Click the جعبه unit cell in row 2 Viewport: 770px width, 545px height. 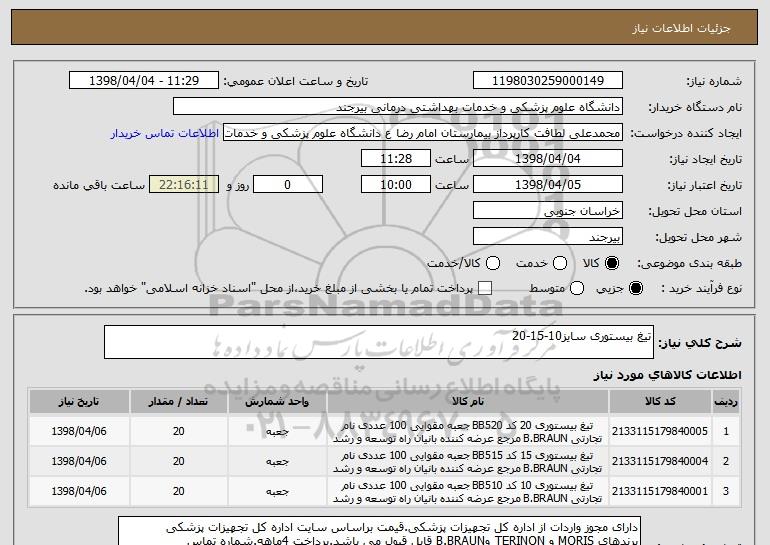277,462
